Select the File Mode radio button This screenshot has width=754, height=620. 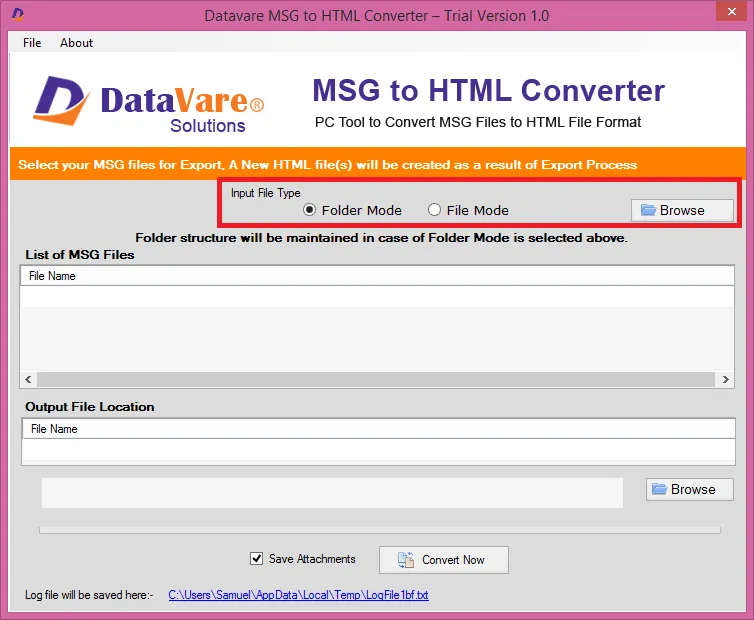tap(434, 210)
